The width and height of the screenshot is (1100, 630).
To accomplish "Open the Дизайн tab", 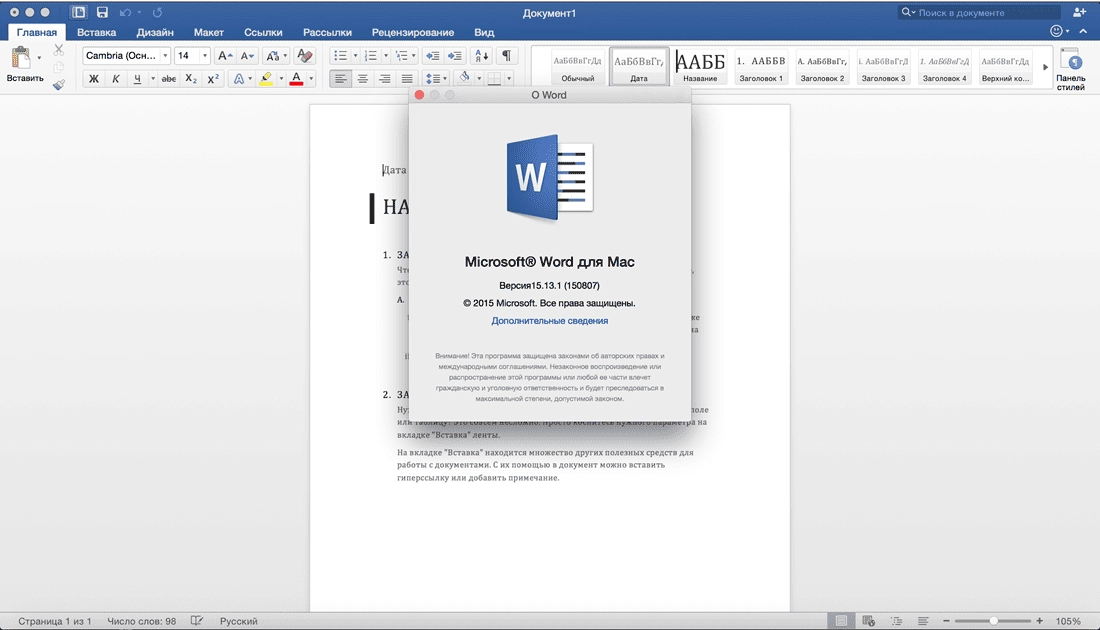I will pos(155,32).
